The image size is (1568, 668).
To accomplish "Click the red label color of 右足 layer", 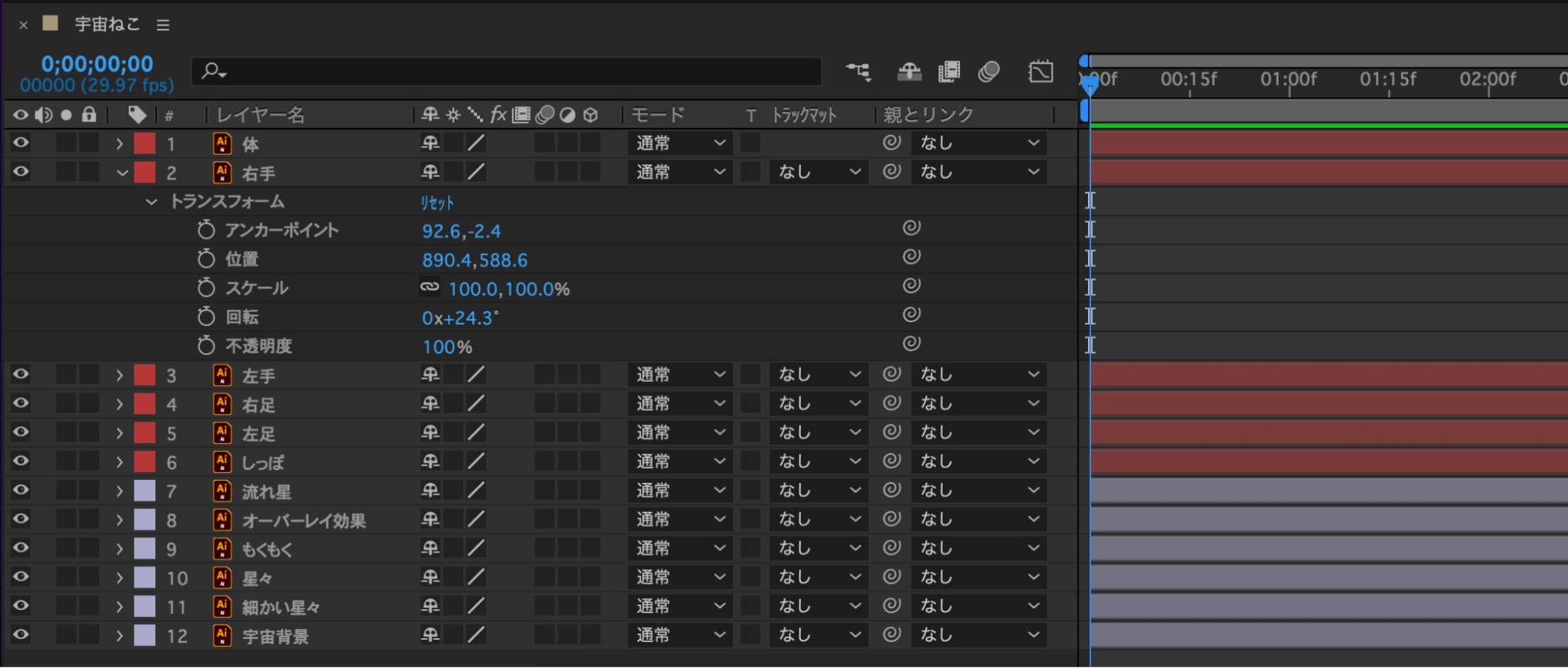I will 144,404.
